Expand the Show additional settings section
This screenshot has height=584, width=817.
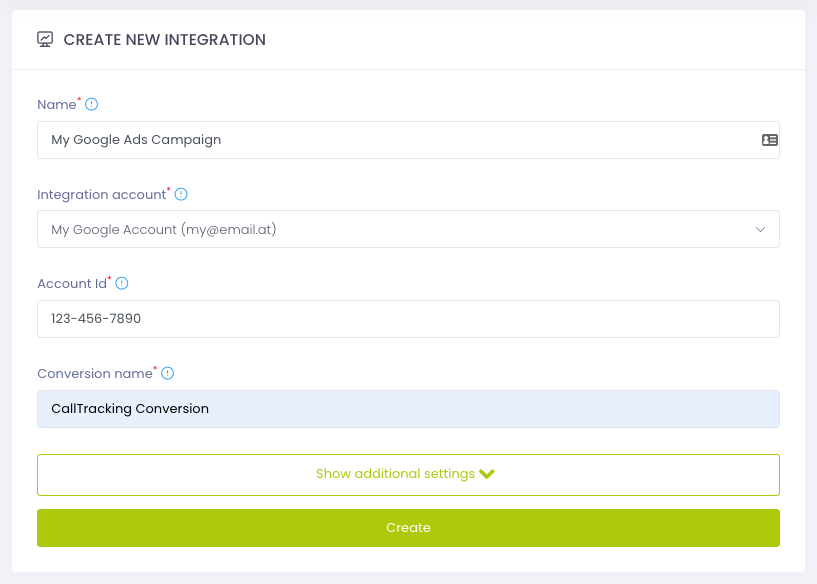(407, 474)
